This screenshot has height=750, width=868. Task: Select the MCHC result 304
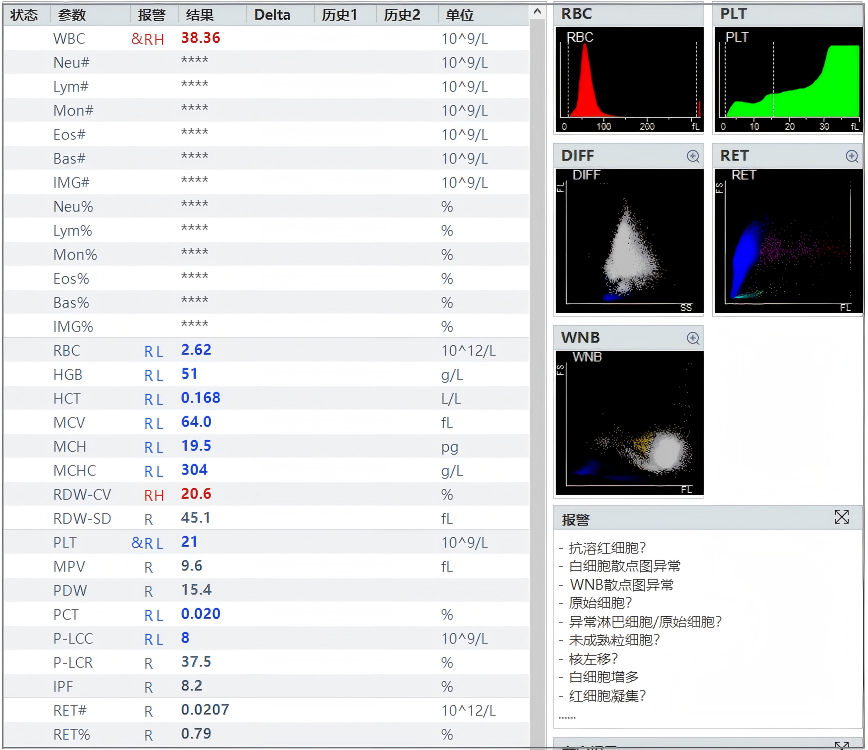click(x=194, y=470)
